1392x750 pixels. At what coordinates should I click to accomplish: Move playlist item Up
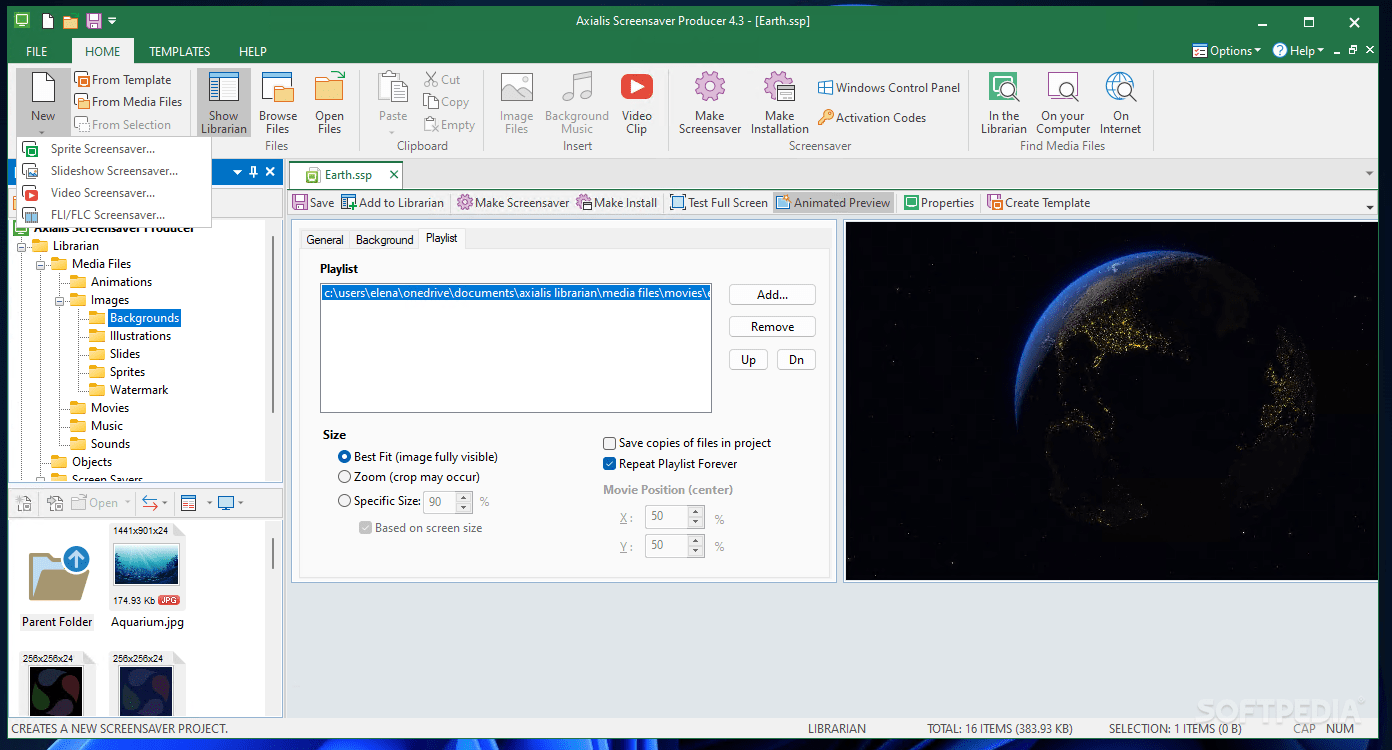pos(748,360)
